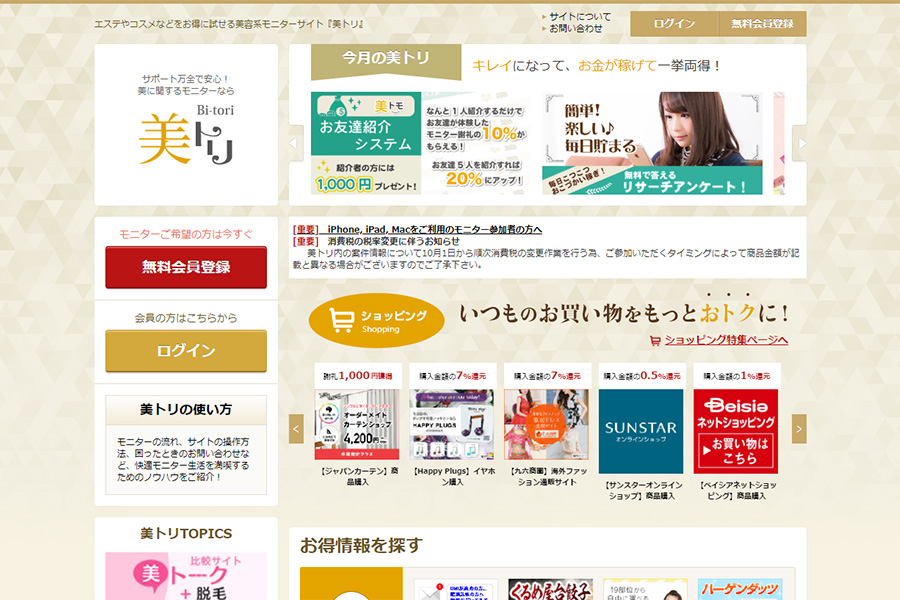
Task: Click the red 無料会員登録 sidebar button
Action: coord(186,267)
